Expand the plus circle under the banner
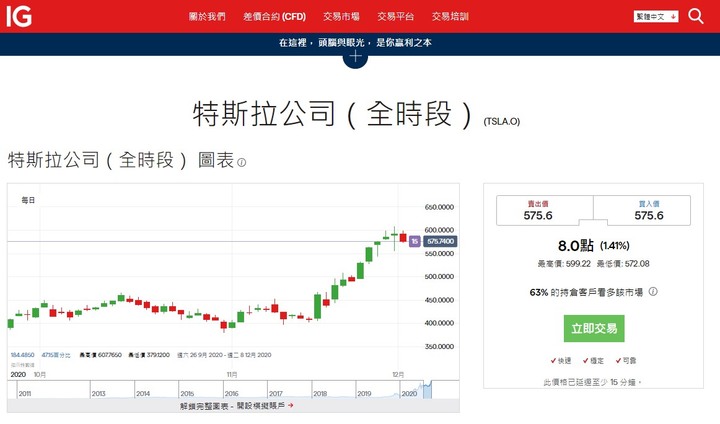The image size is (720, 424). click(x=355, y=57)
